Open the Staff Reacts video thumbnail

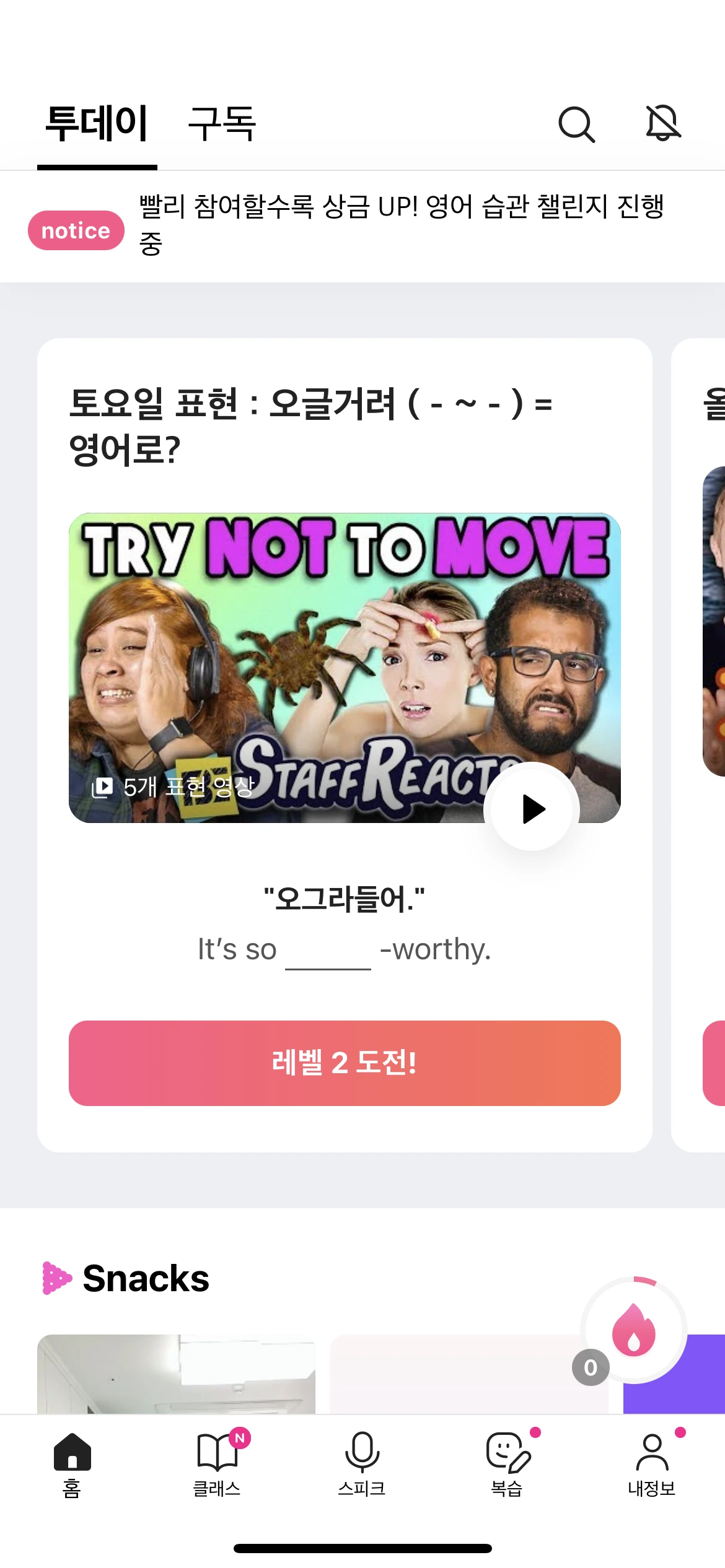[345, 668]
